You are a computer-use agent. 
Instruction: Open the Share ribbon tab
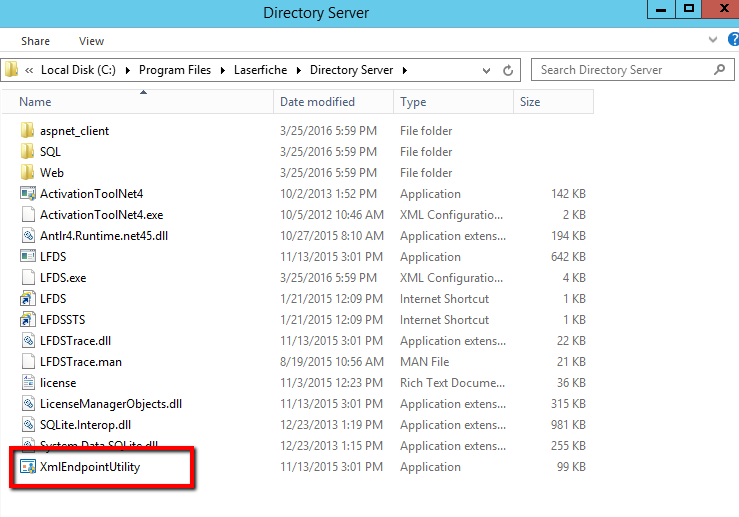pos(35,41)
